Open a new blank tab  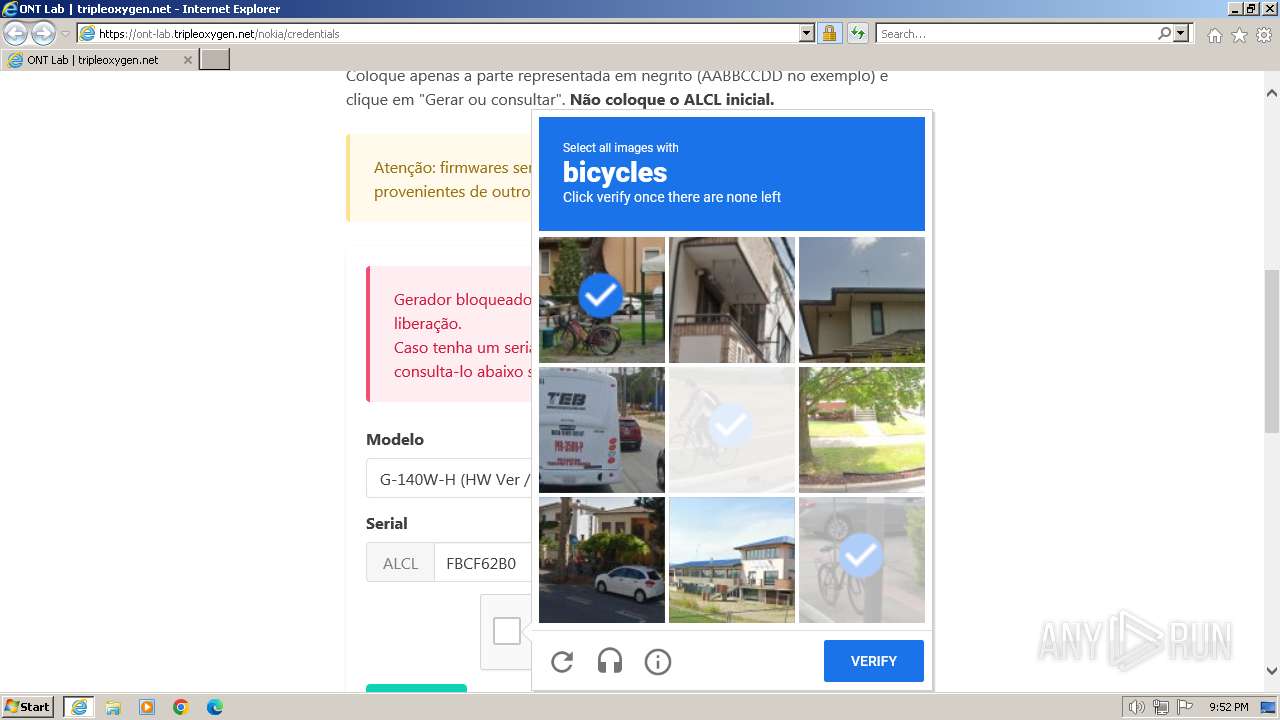[215, 59]
